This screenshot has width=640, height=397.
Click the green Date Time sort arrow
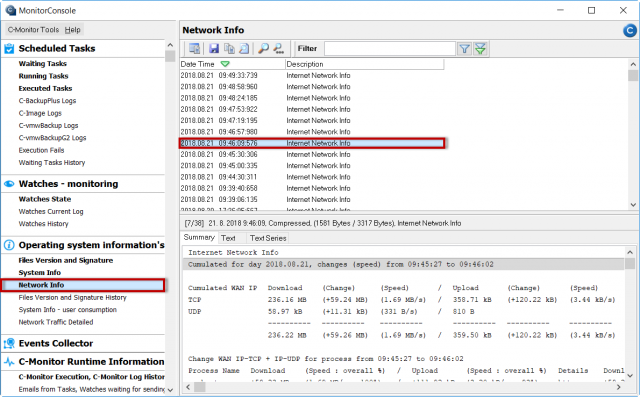[x=225, y=64]
